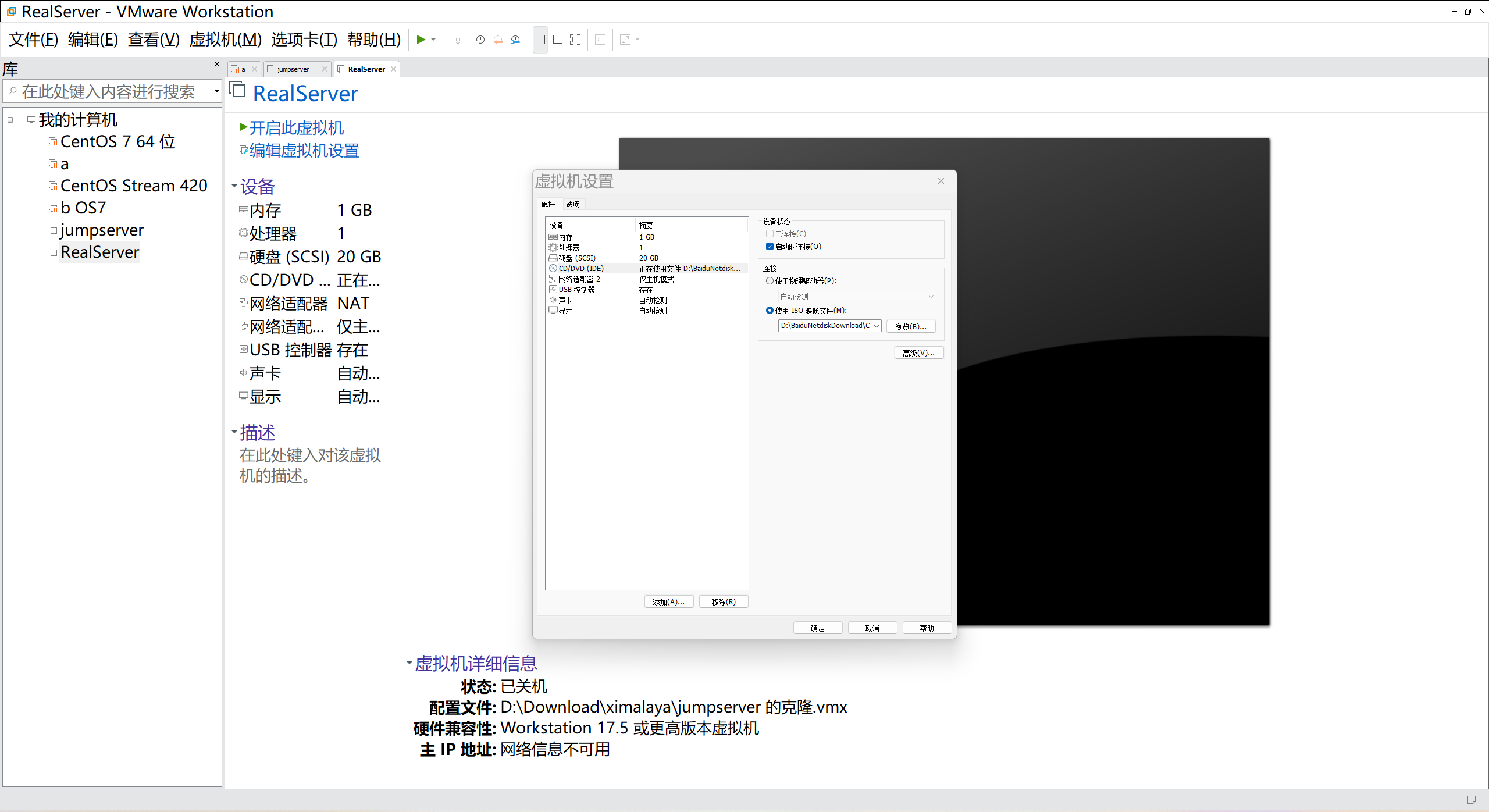Collapse the 我的计算机 tree node
1489x812 pixels.
pyautogui.click(x=10, y=120)
